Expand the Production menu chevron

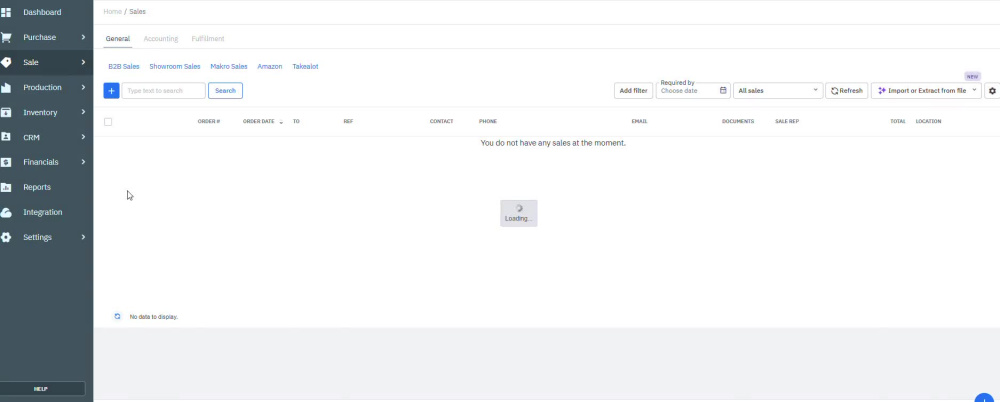[84, 87]
